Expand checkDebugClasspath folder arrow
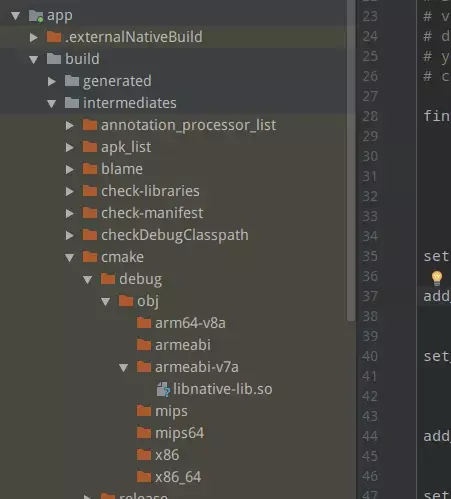 tap(69, 236)
